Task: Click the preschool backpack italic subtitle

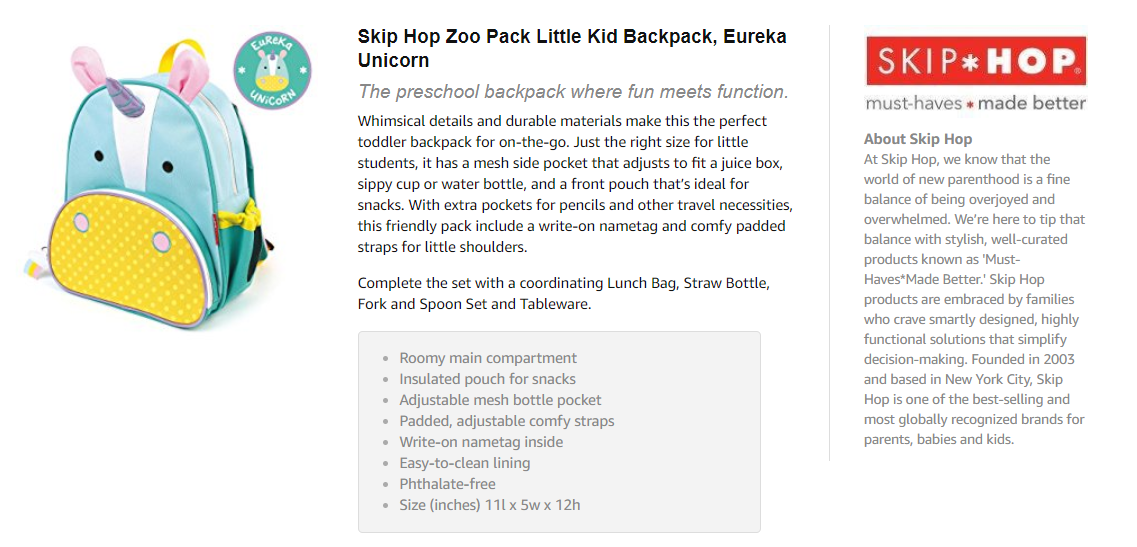Action: 573,92
